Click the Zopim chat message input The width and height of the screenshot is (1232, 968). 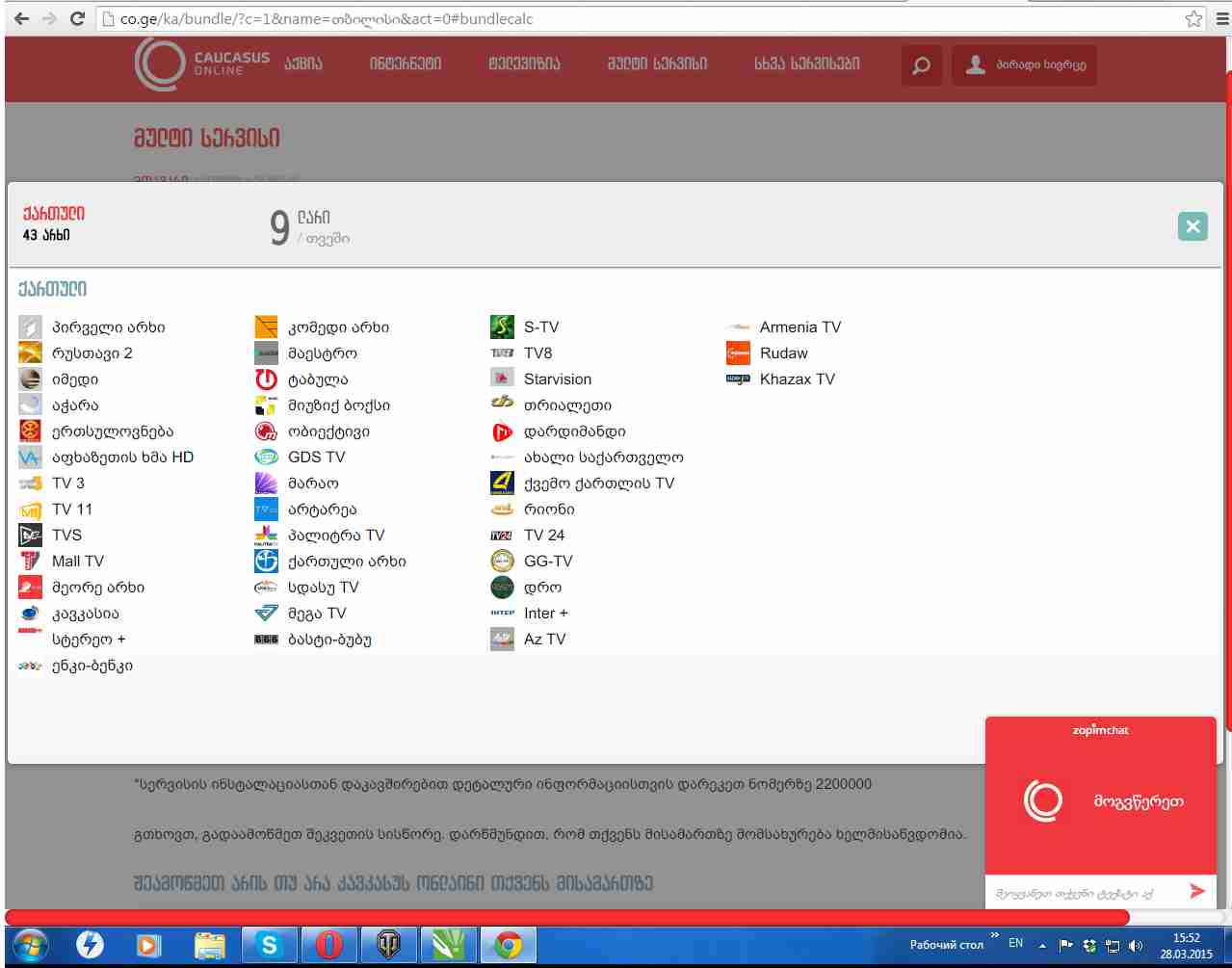click(1079, 893)
